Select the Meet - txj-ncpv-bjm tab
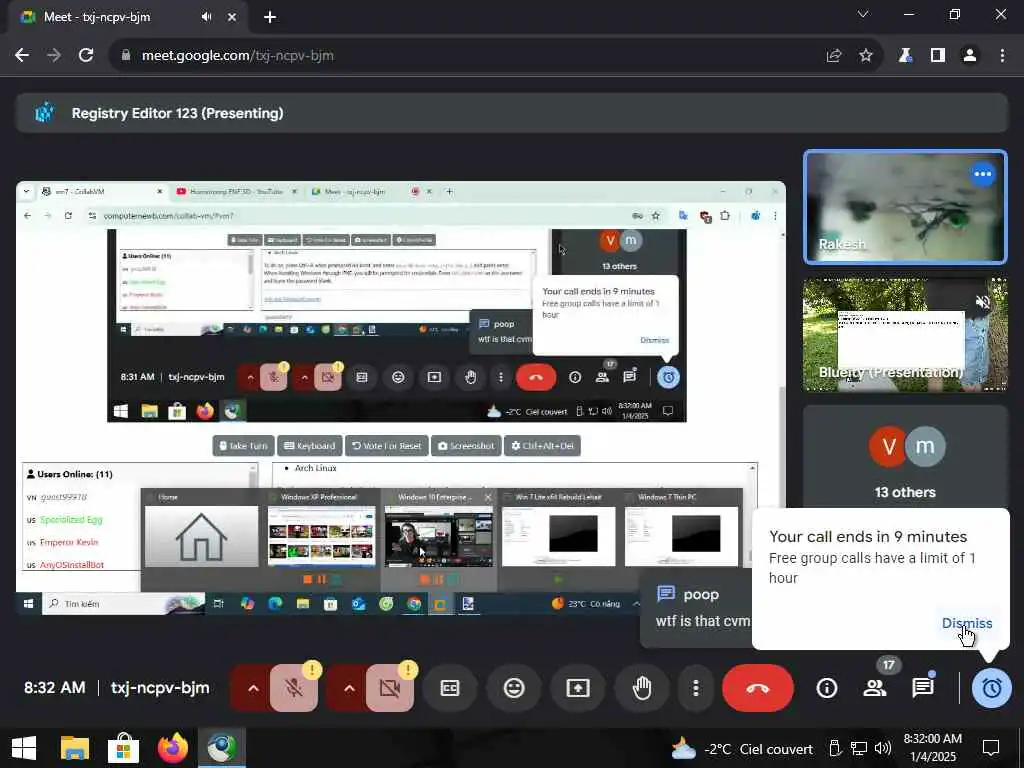 [x=128, y=17]
